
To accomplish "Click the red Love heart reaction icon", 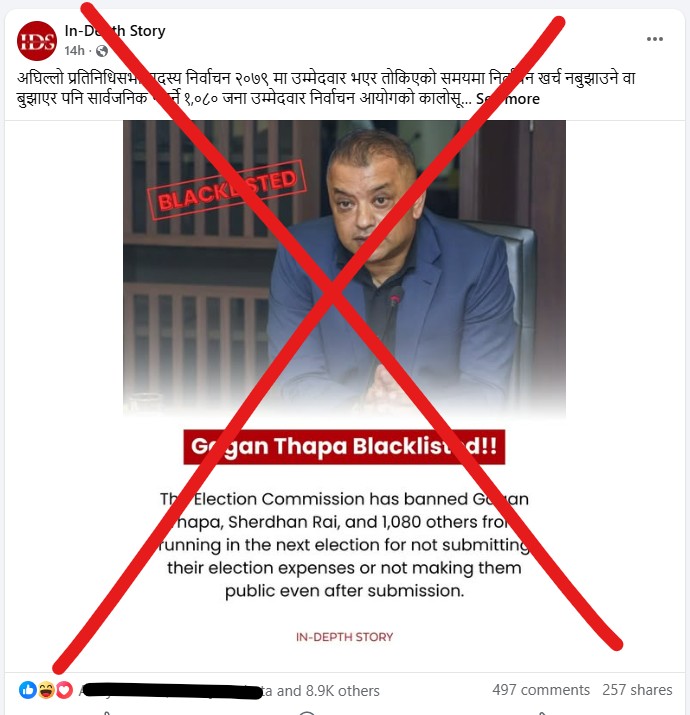I will (x=64, y=690).
